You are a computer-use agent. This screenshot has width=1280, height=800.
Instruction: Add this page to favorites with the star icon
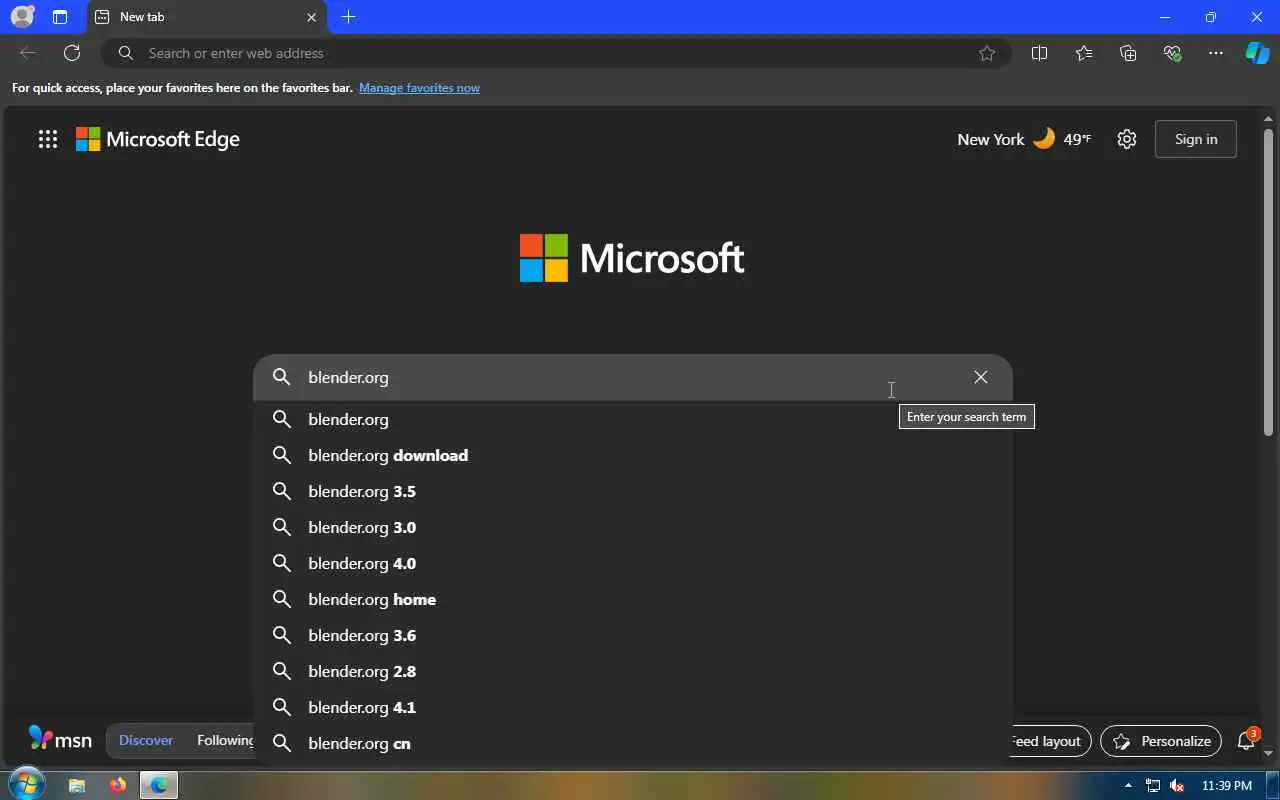pyautogui.click(x=987, y=53)
